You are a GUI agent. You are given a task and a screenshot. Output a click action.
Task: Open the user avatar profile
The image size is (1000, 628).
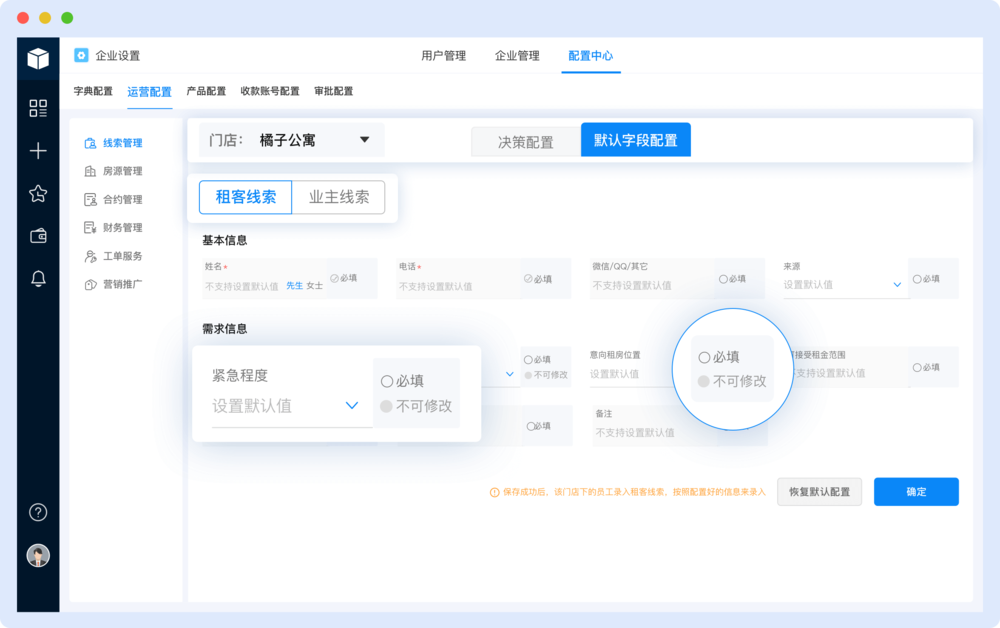(38, 555)
